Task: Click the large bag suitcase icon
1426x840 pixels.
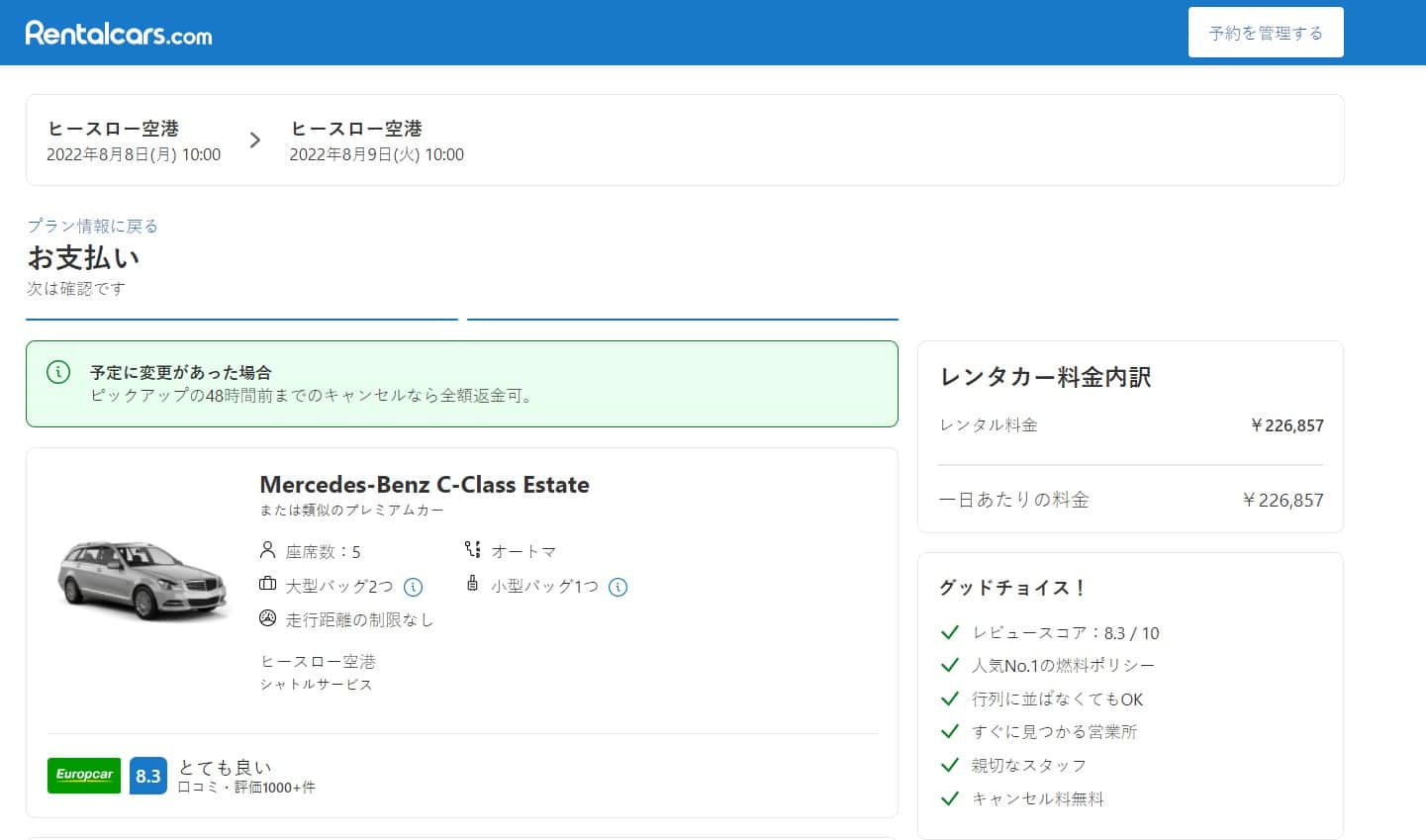Action: [x=267, y=584]
